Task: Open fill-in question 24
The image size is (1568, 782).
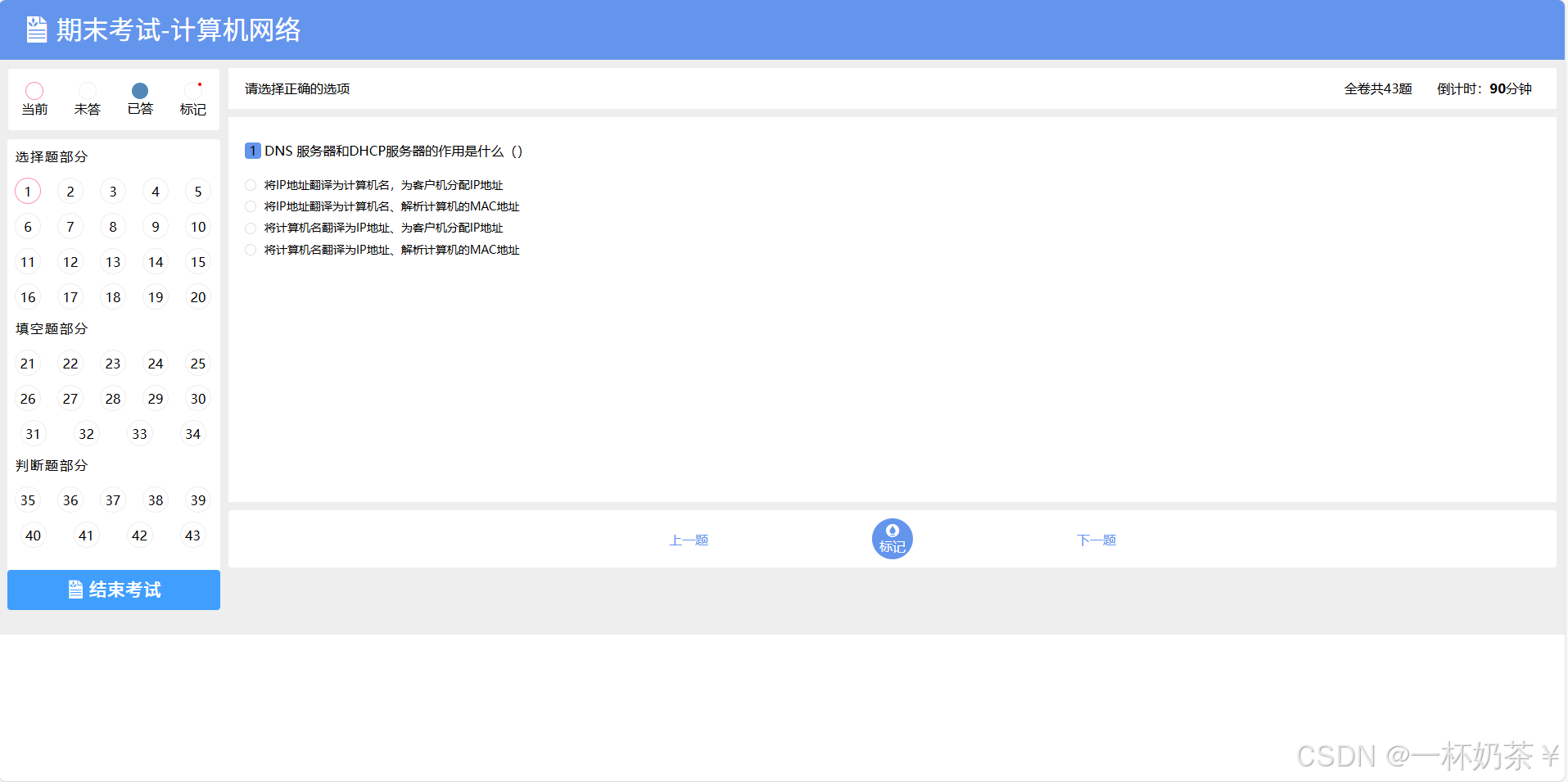Action: click(x=156, y=364)
